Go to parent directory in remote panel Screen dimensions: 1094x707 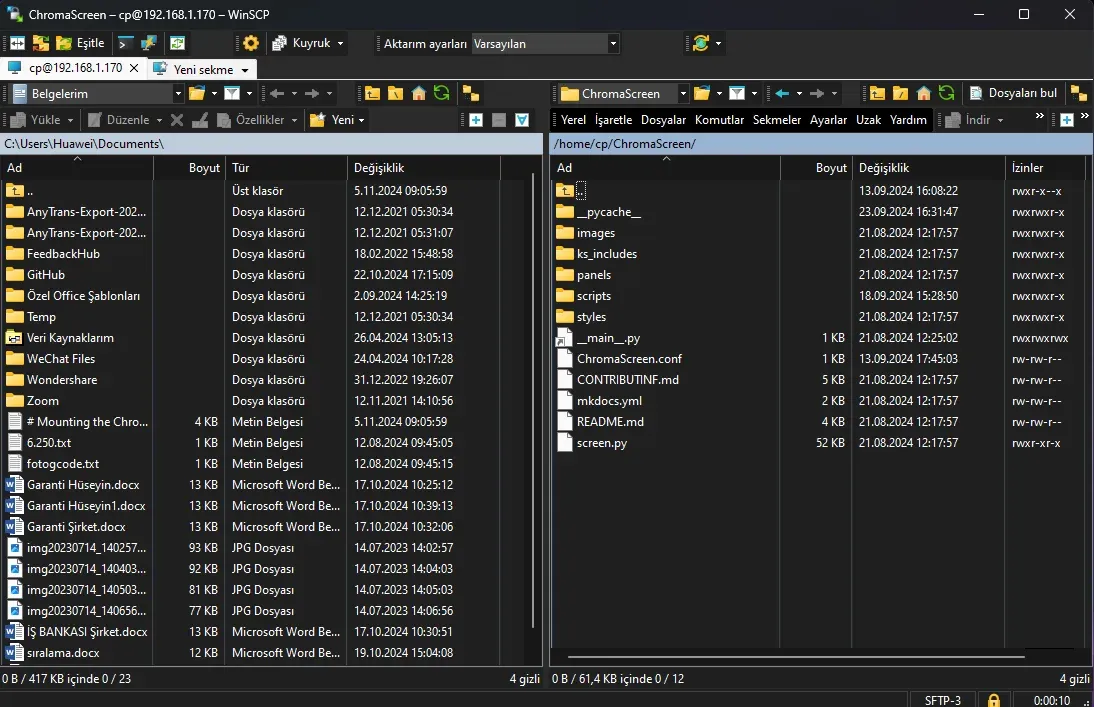pos(878,94)
